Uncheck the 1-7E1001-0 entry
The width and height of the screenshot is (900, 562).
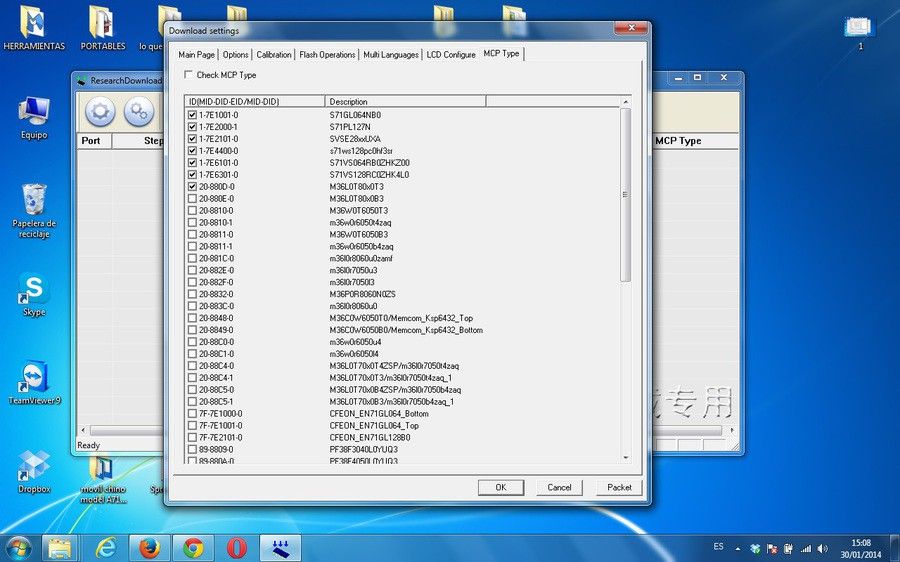pyautogui.click(x=192, y=115)
